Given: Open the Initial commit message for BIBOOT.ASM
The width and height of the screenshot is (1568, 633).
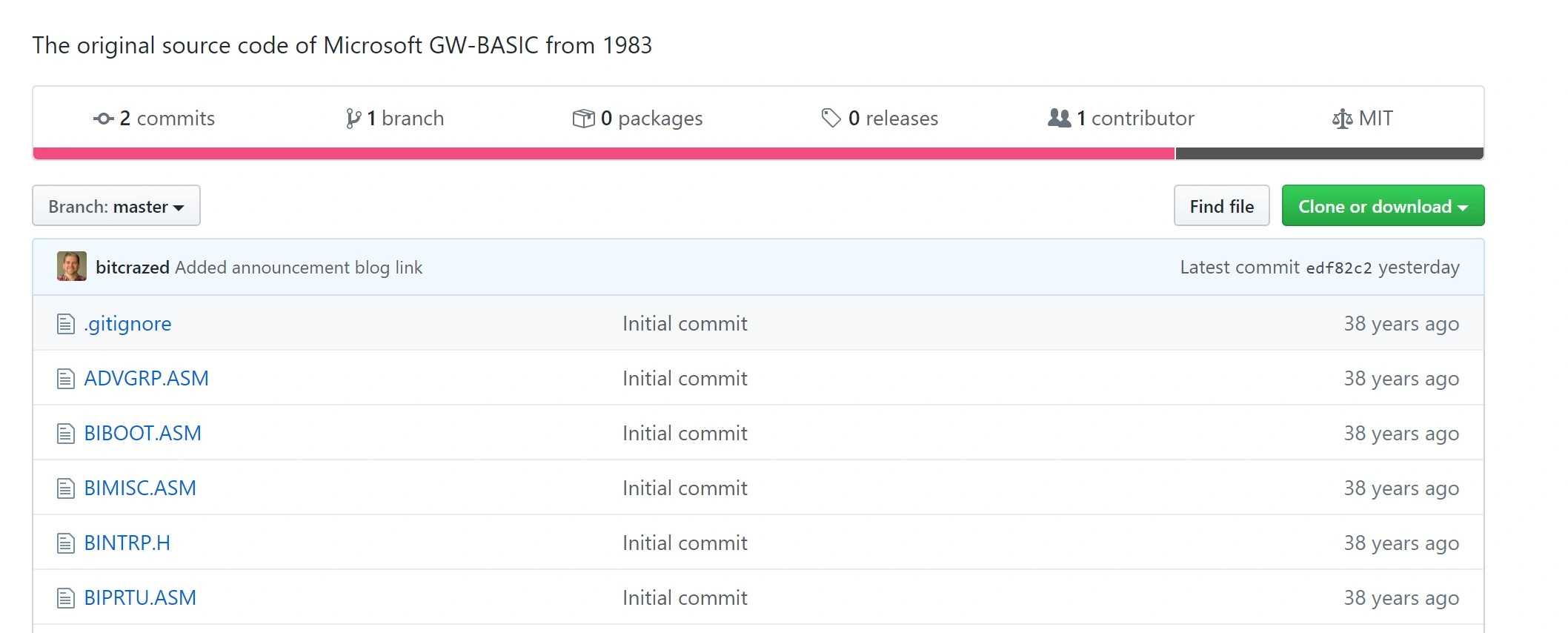Looking at the screenshot, I should (685, 433).
